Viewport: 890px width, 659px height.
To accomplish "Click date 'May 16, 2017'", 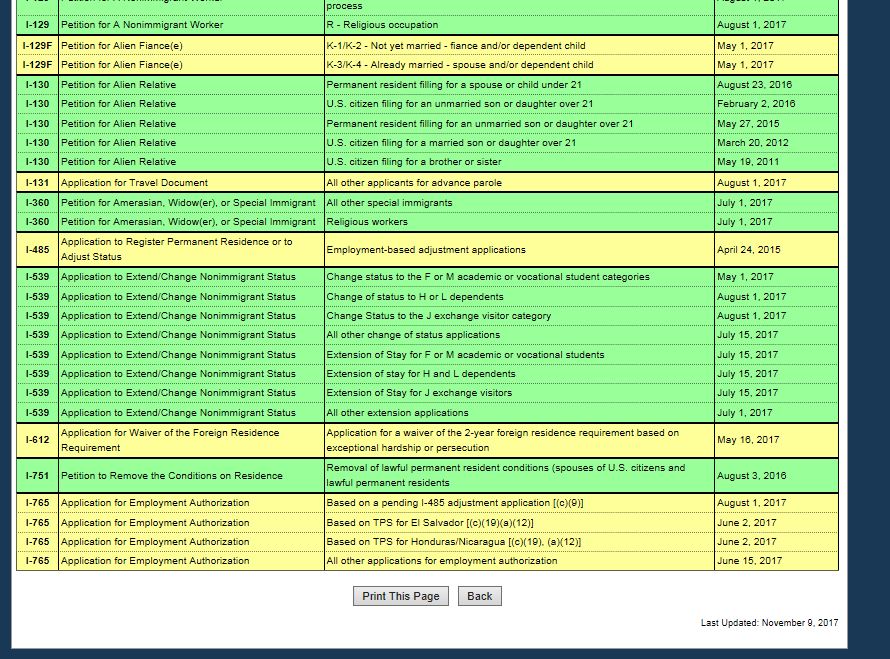I will (748, 440).
